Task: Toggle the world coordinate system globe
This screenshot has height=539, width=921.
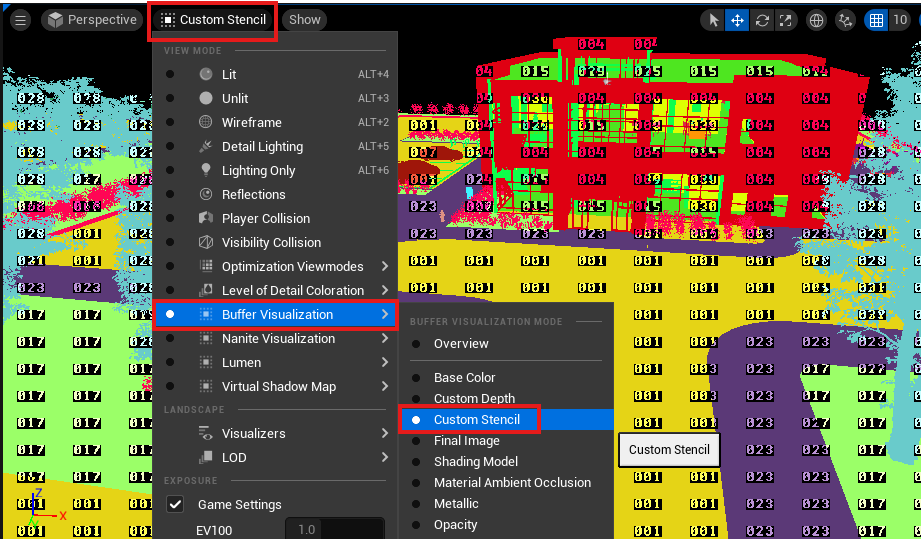Action: tap(817, 20)
